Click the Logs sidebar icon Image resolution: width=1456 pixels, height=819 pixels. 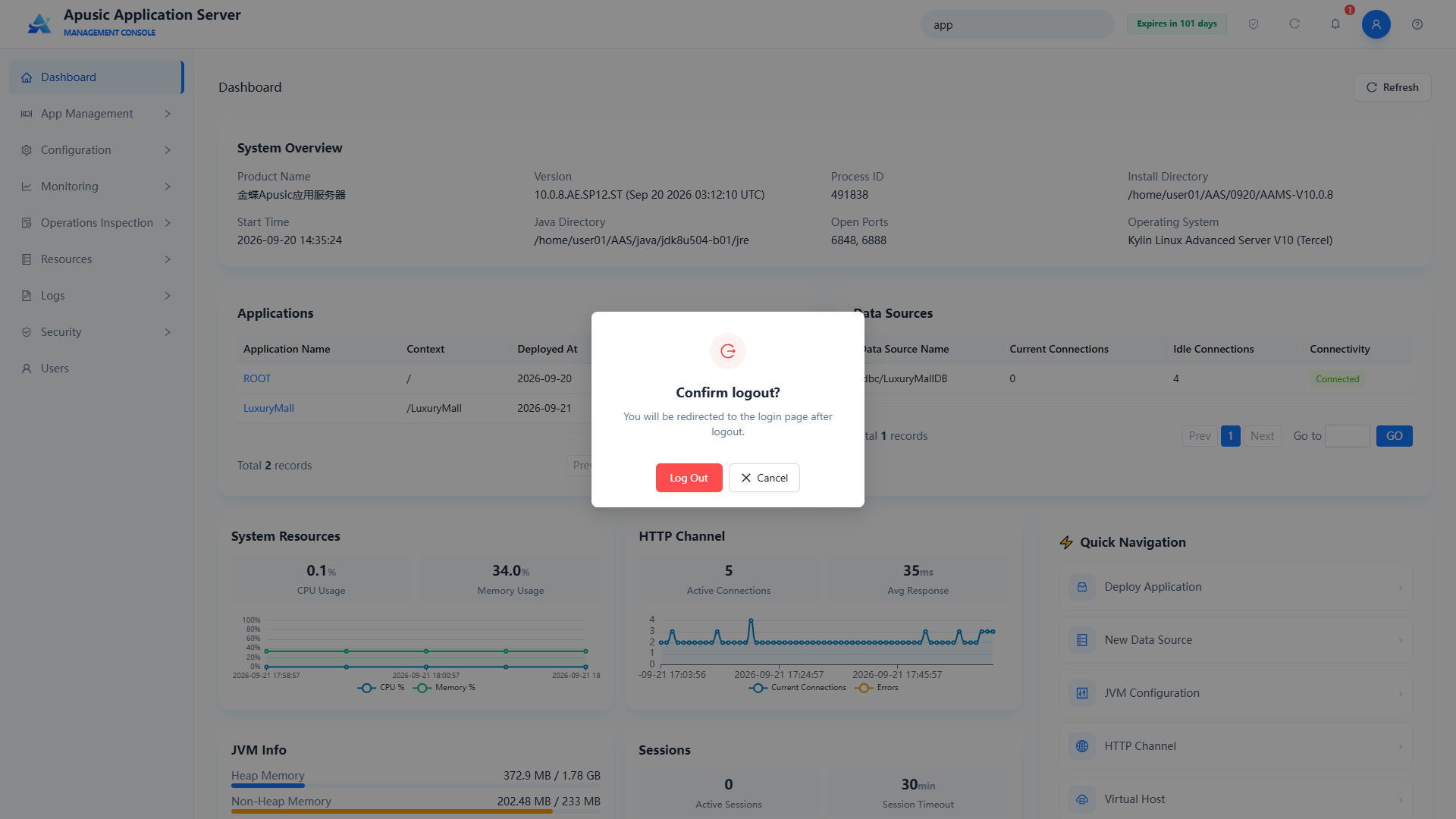click(27, 296)
